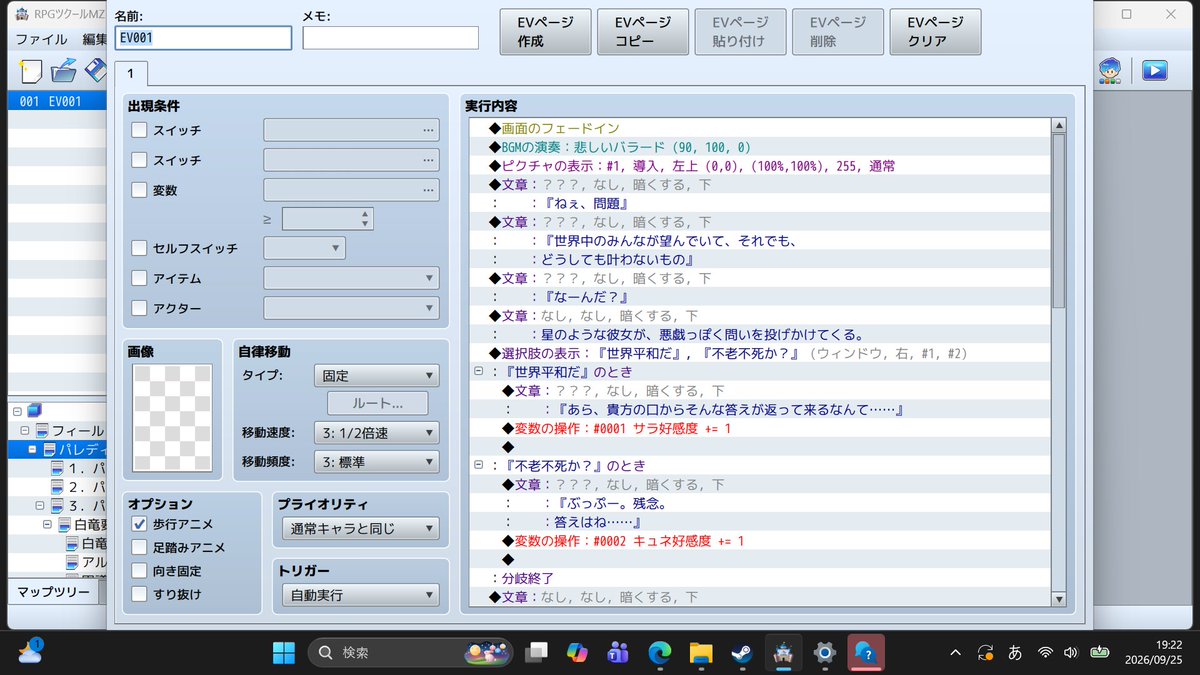This screenshot has width=1200, height=675.
Task: Select 変数の操作 #0001 サラ好感度 line
Action: 760,428
